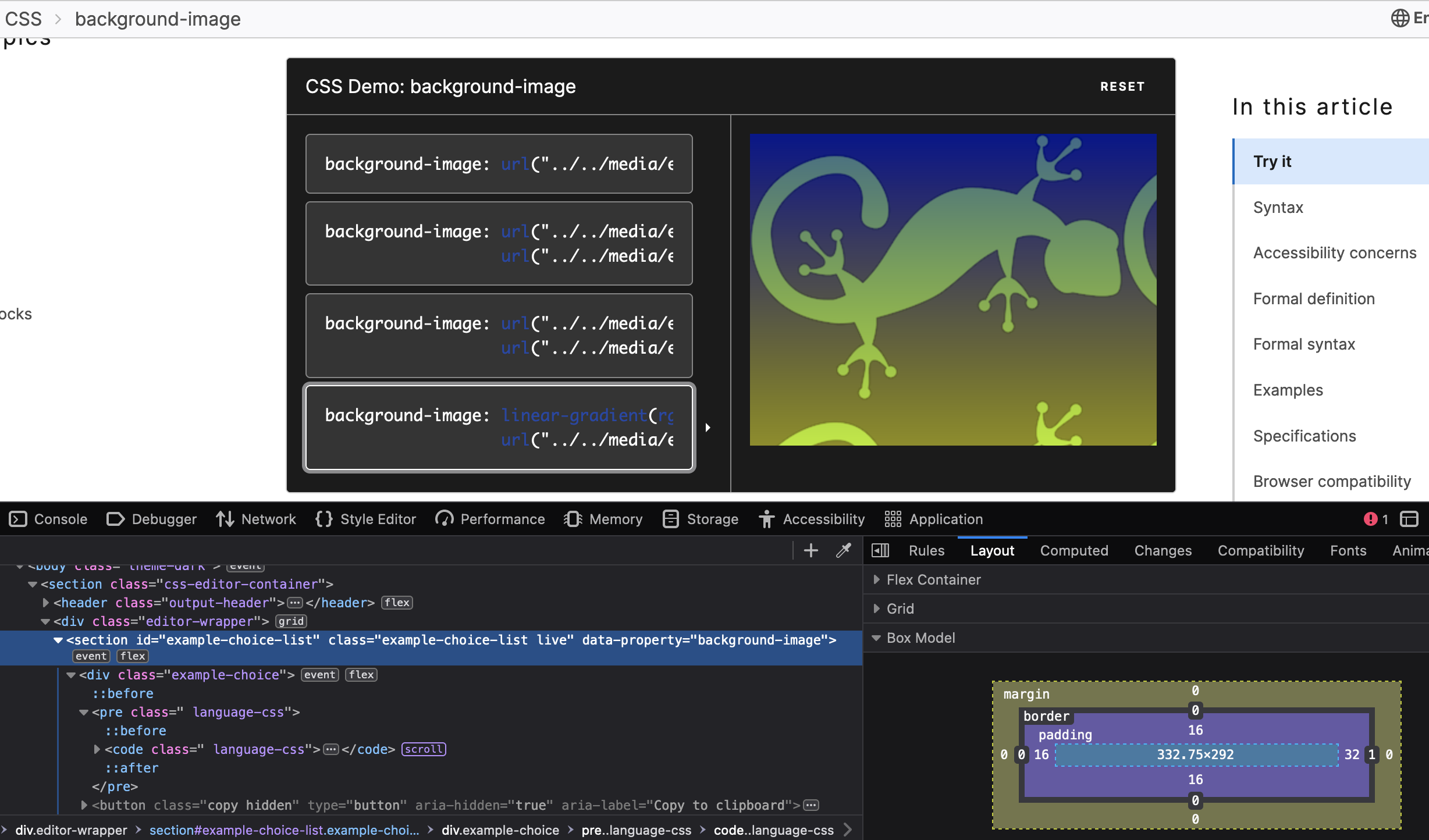The width and height of the screenshot is (1429, 840).
Task: Click the RESET button in the demo
Action: pos(1122,86)
